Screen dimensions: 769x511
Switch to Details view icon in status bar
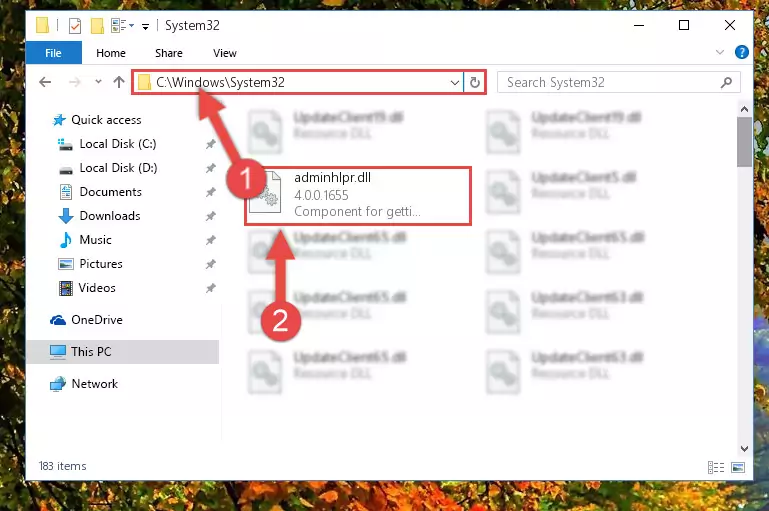pos(716,467)
